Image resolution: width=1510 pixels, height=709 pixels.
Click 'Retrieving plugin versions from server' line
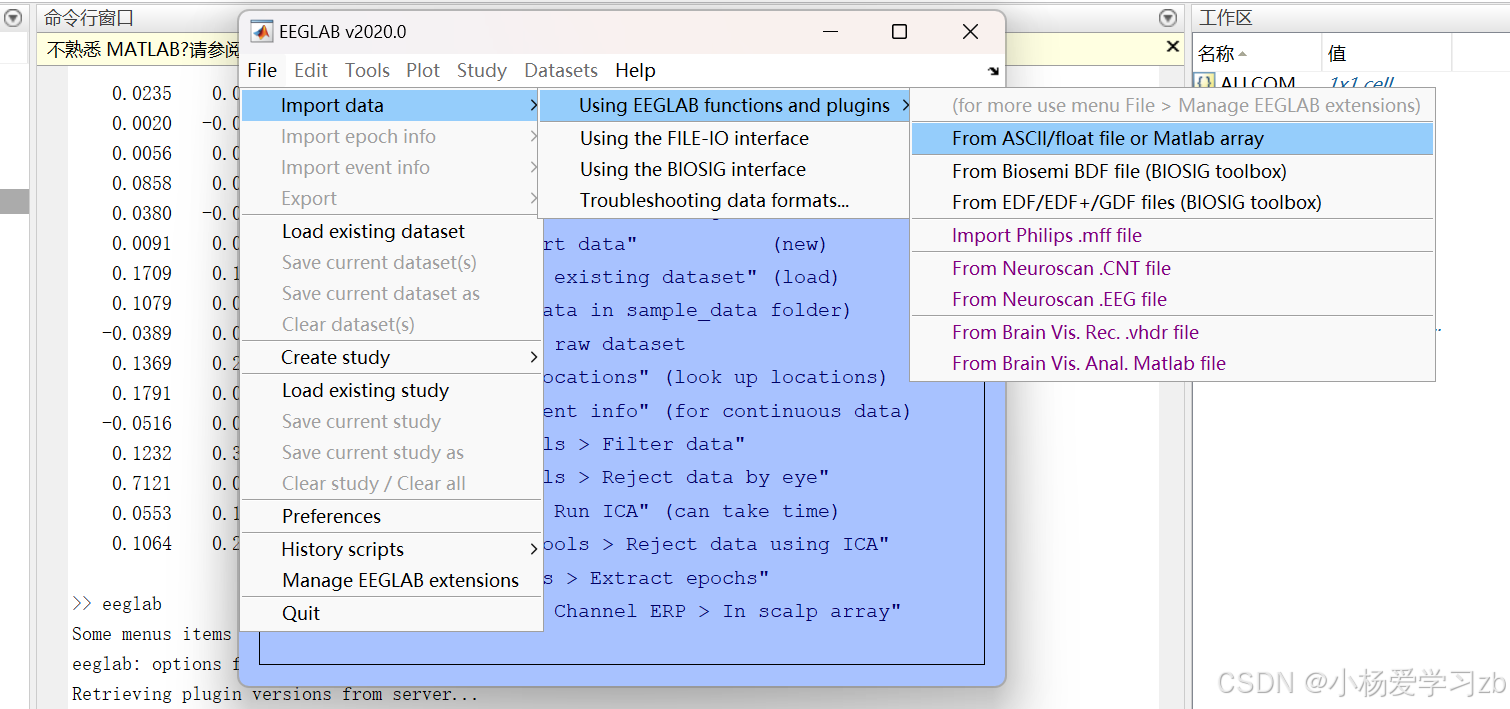[275, 694]
